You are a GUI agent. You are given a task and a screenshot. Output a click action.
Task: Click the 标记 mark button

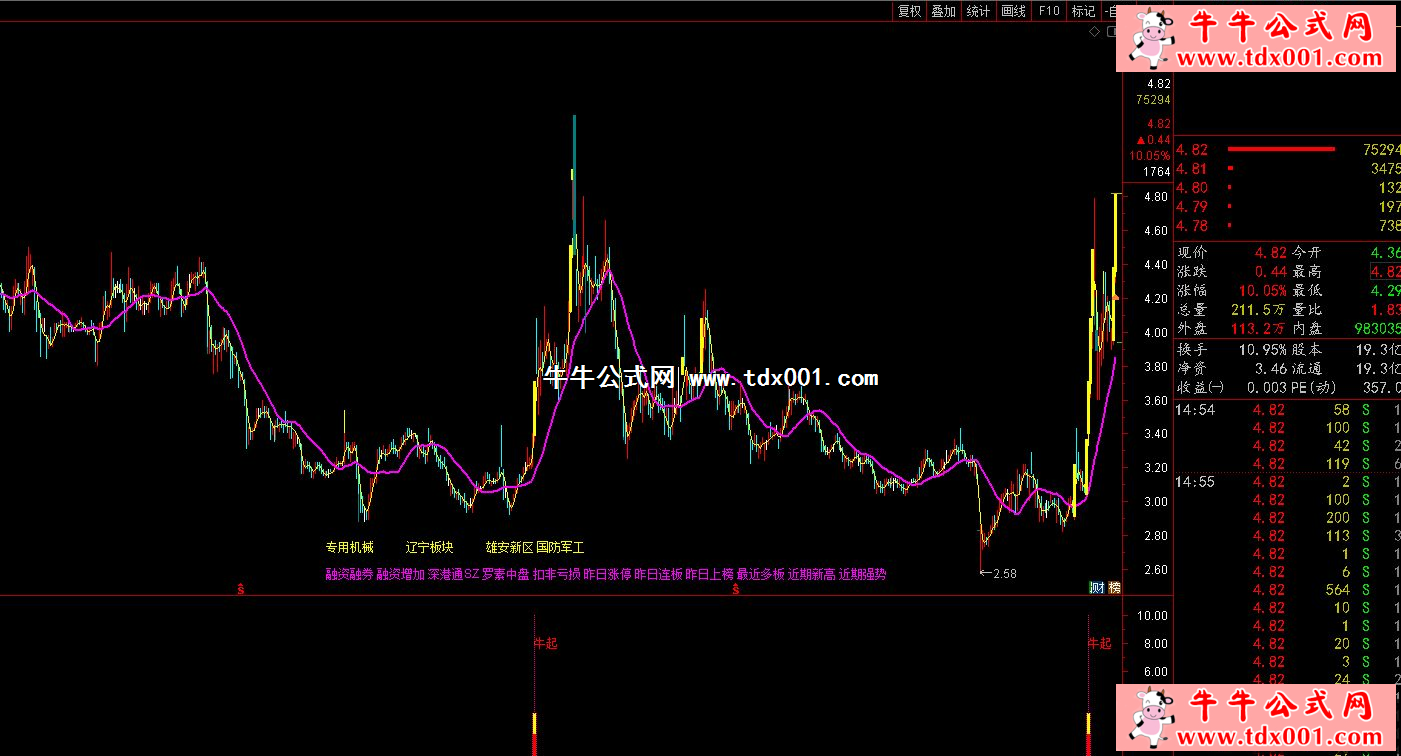coord(1083,11)
